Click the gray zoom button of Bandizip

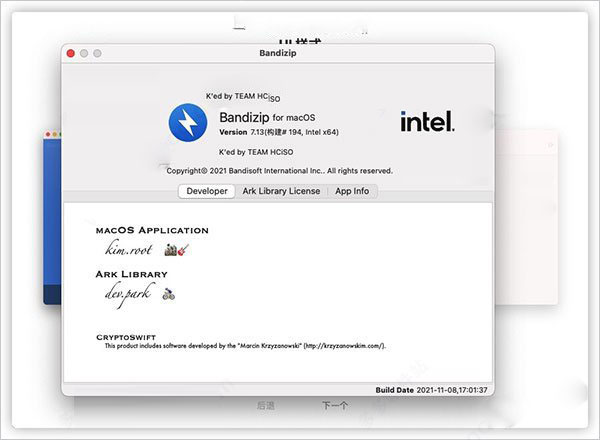pyautogui.click(x=97, y=53)
